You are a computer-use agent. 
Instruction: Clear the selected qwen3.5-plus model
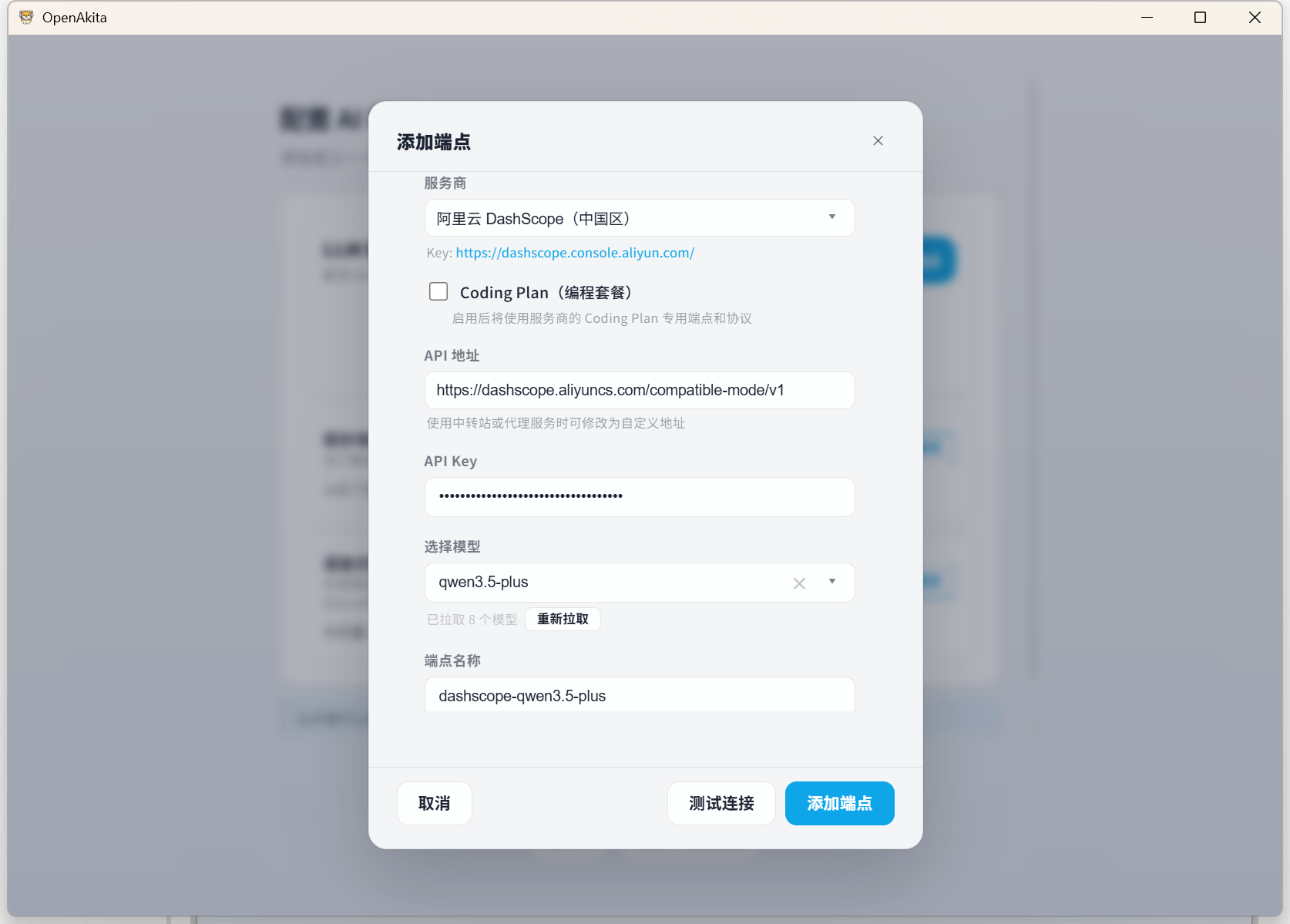799,583
